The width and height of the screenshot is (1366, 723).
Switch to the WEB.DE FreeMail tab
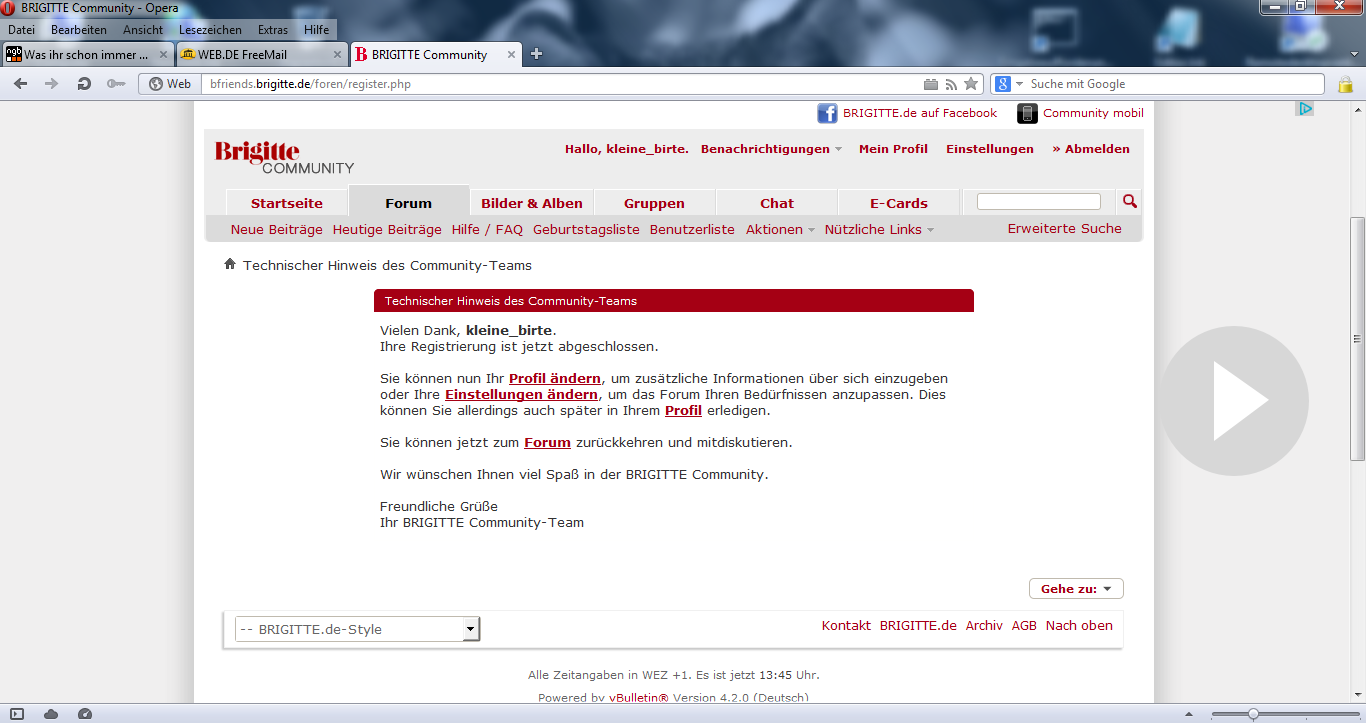262,54
